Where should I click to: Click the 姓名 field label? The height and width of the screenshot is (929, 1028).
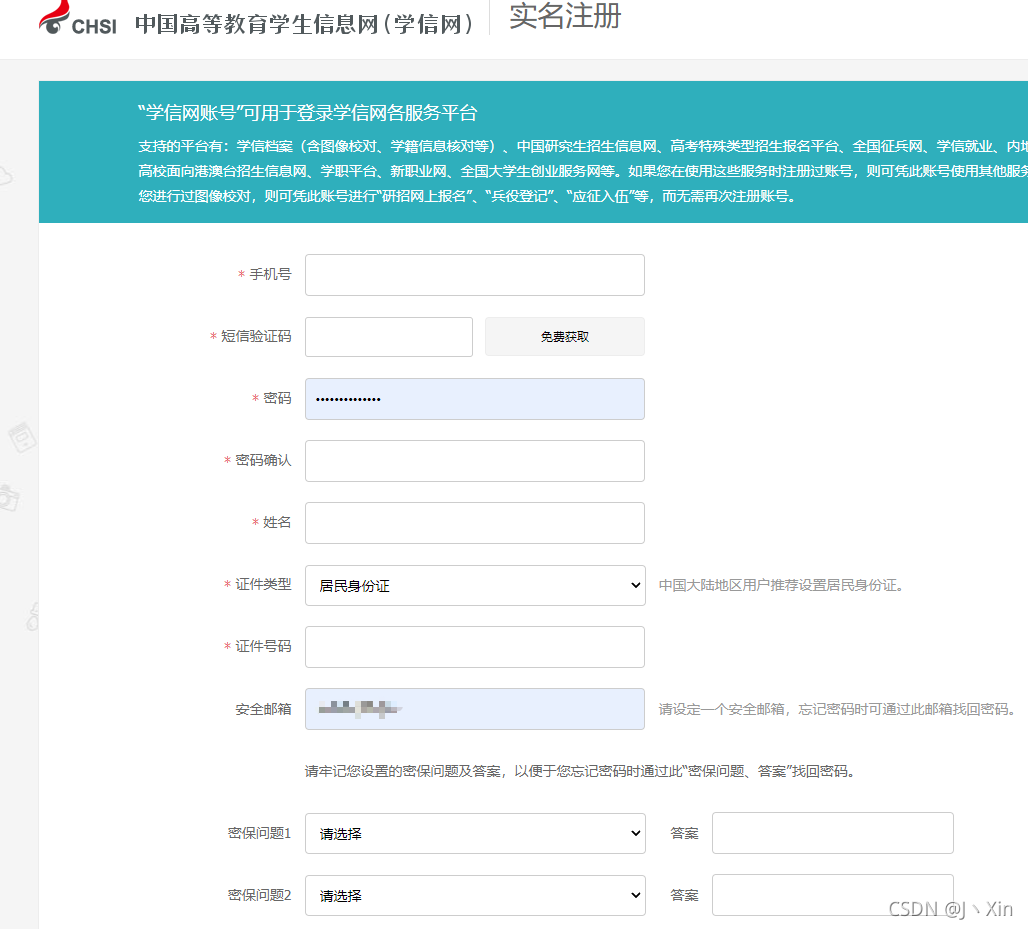(277, 523)
